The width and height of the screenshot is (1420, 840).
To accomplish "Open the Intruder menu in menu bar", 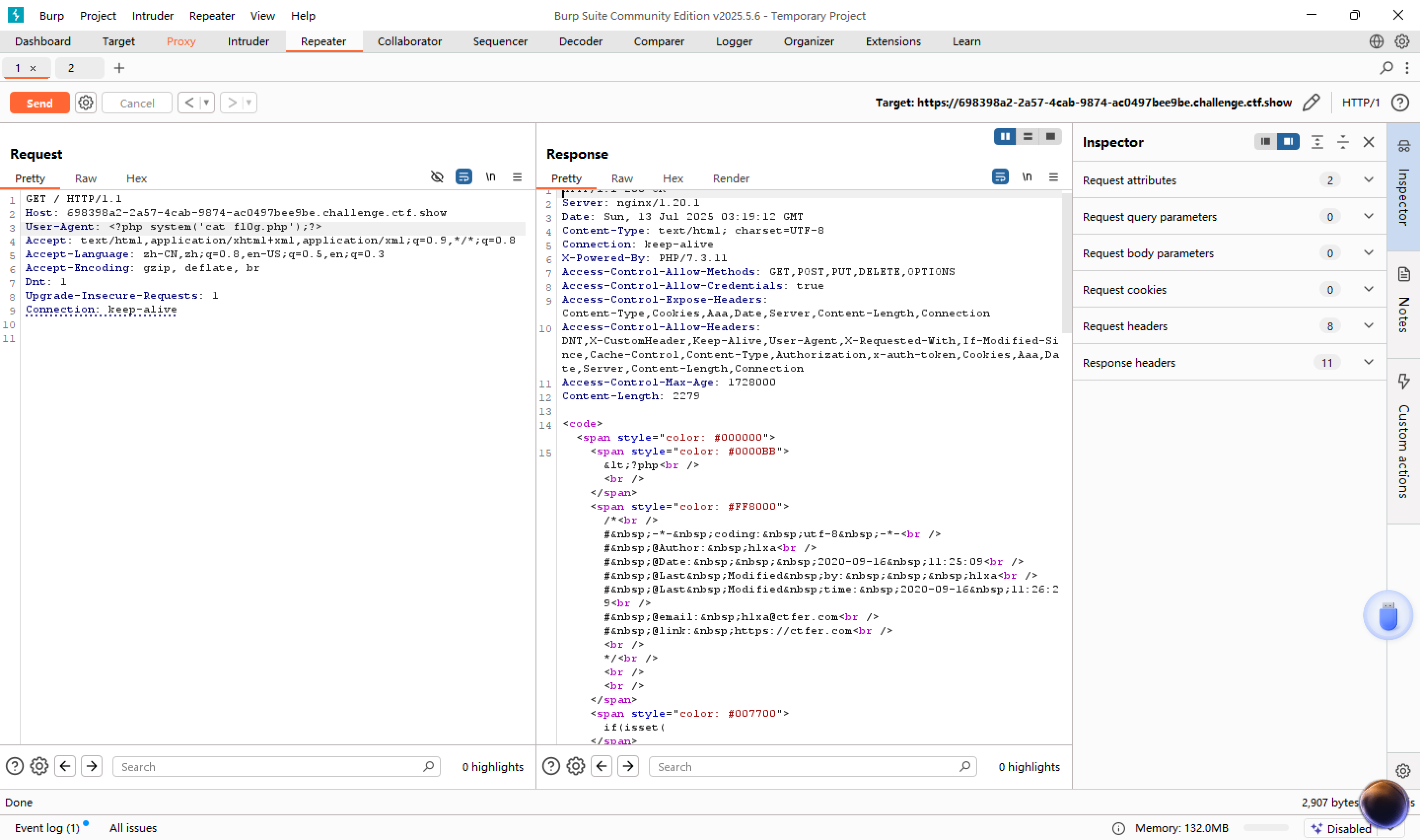I will [152, 15].
